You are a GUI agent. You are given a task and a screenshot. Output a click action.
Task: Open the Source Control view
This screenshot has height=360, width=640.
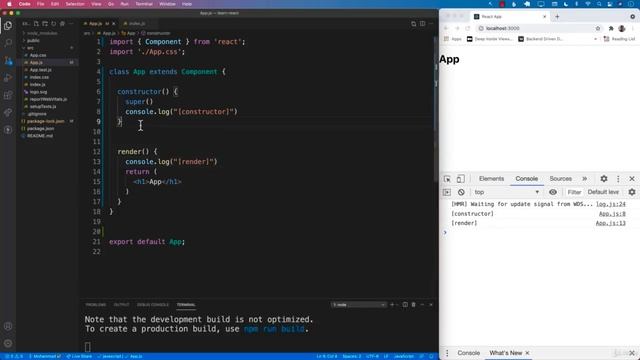(x=8, y=61)
